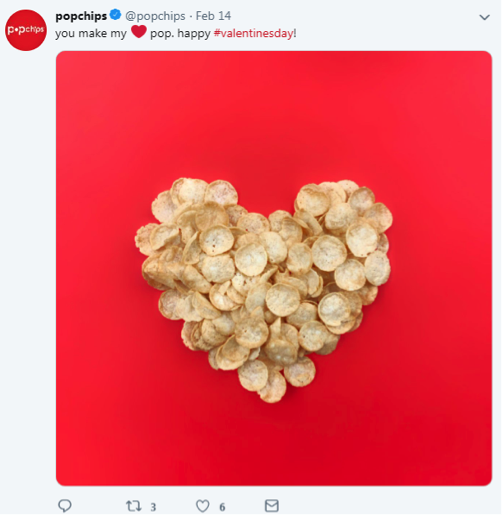Open the @popchips handle link
Viewport: 502px width, 515px height.
click(155, 16)
